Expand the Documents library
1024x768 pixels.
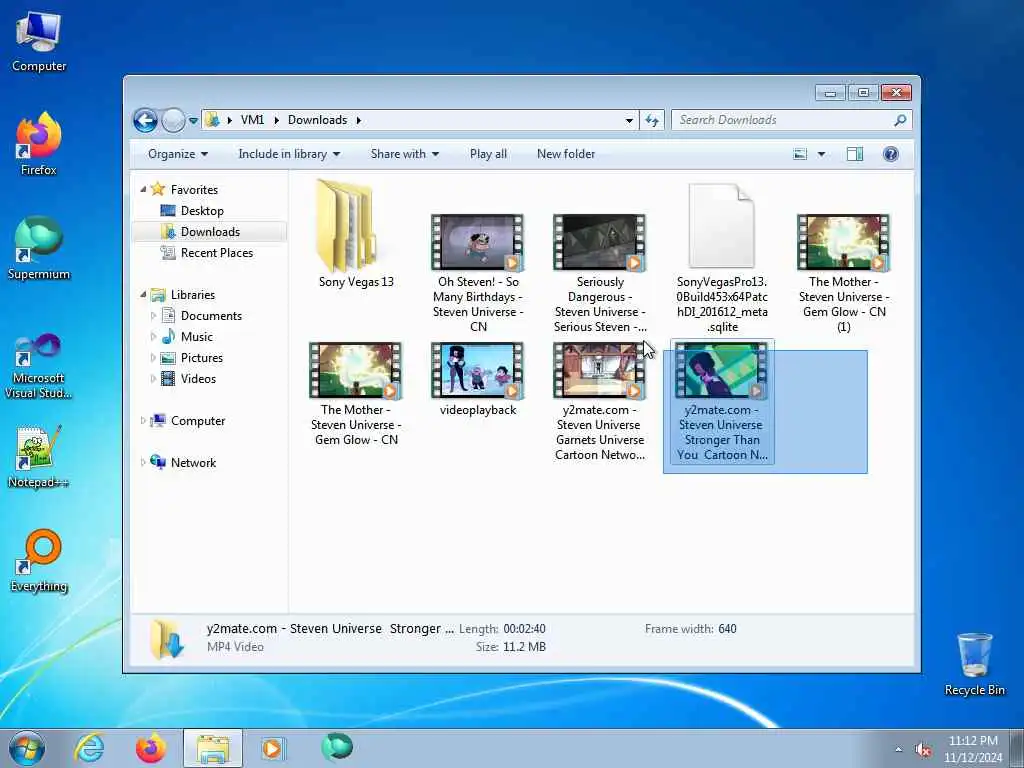click(x=153, y=316)
